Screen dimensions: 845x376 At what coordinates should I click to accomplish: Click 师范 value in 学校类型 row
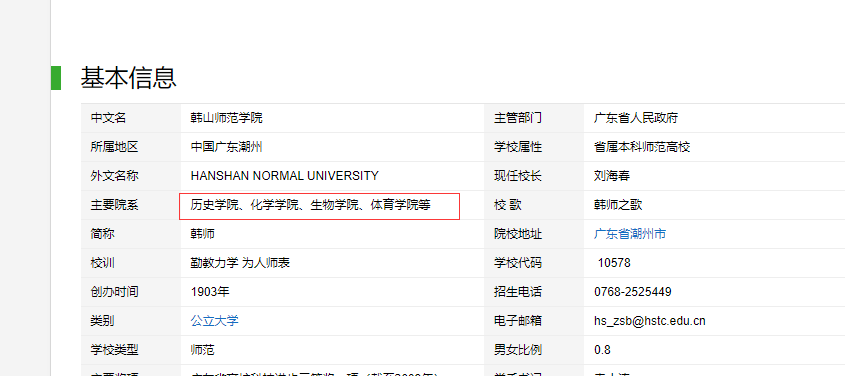coord(203,350)
